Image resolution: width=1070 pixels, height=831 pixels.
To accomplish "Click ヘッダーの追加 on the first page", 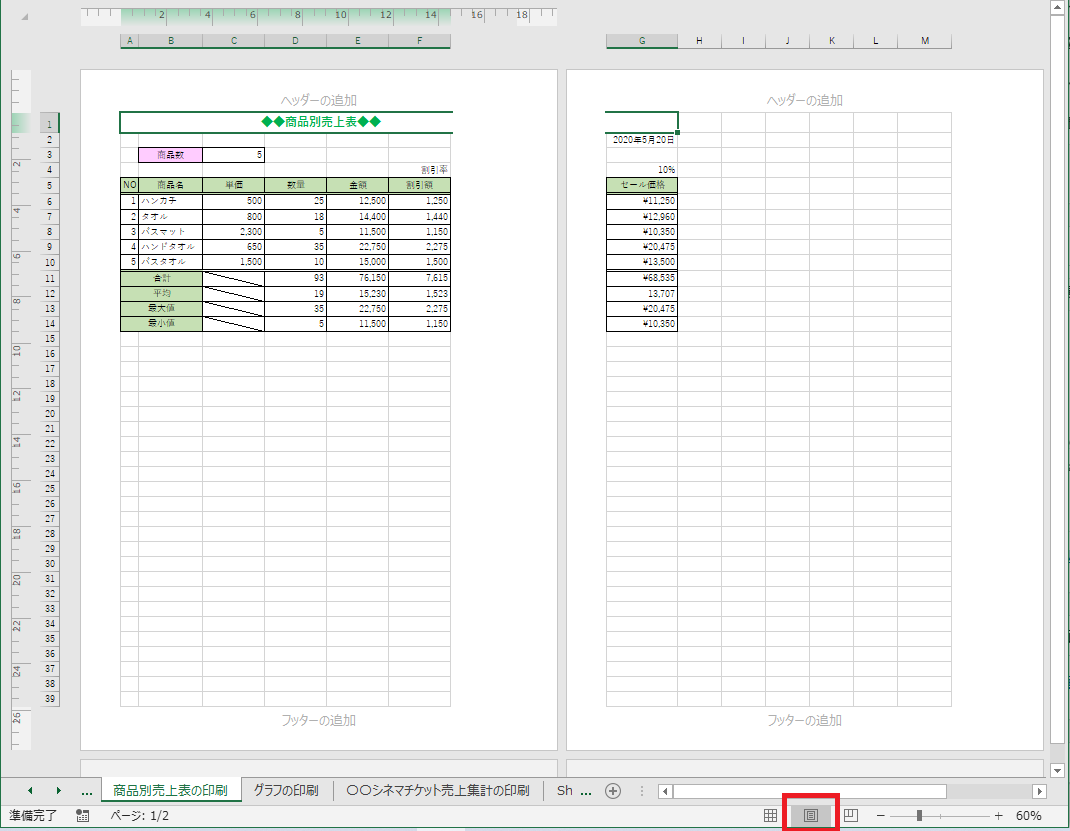I will [x=318, y=100].
